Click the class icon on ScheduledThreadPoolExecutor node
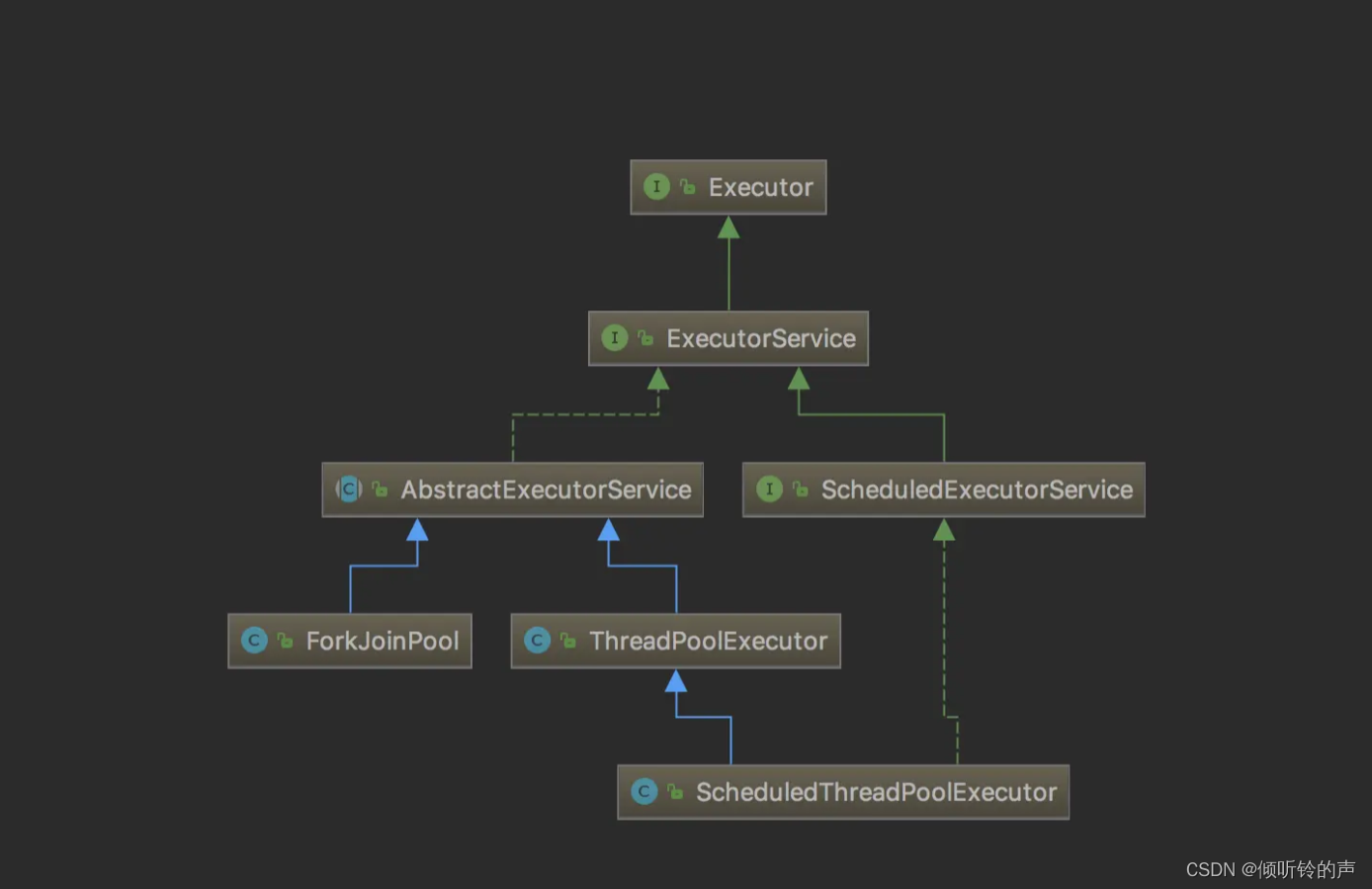This screenshot has width=1372, height=889. pyautogui.click(x=644, y=792)
